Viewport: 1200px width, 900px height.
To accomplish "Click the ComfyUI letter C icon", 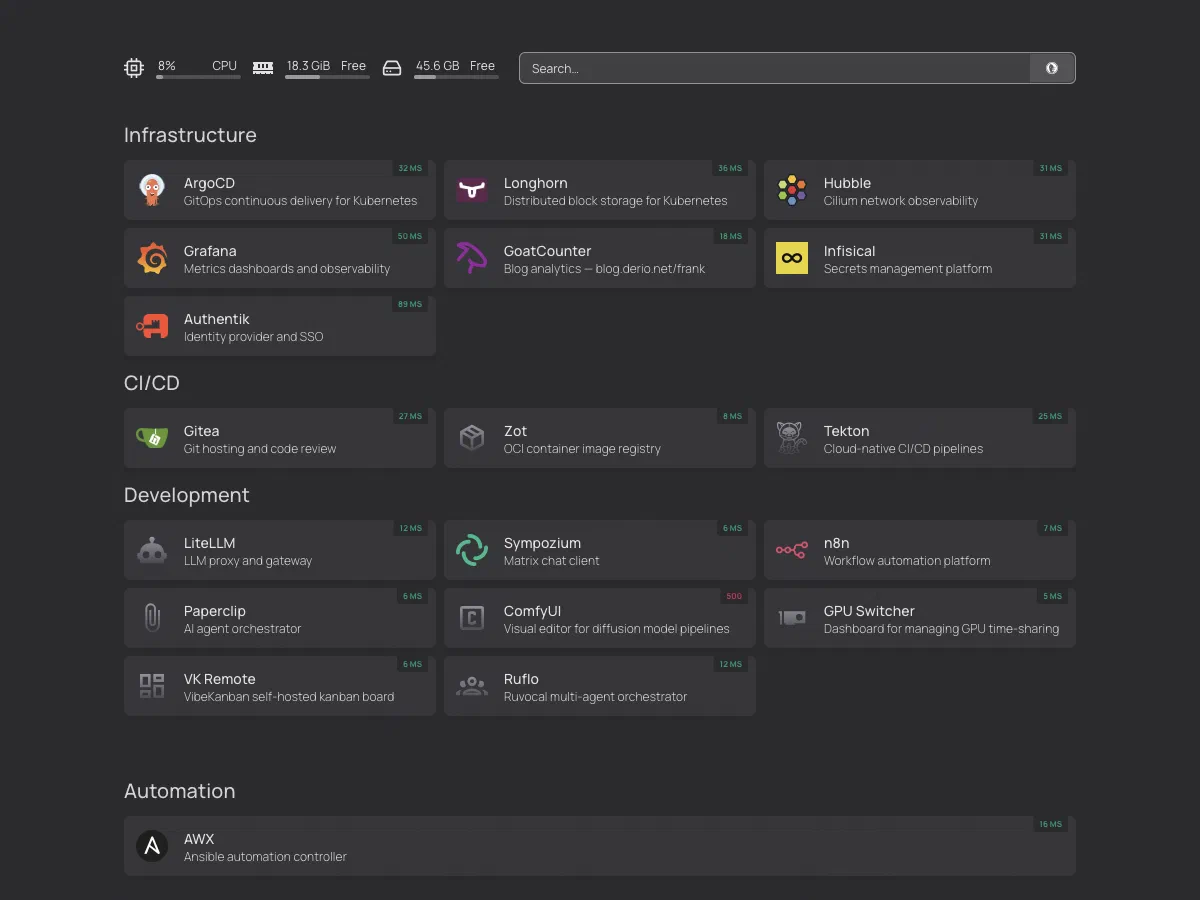I will pos(472,618).
